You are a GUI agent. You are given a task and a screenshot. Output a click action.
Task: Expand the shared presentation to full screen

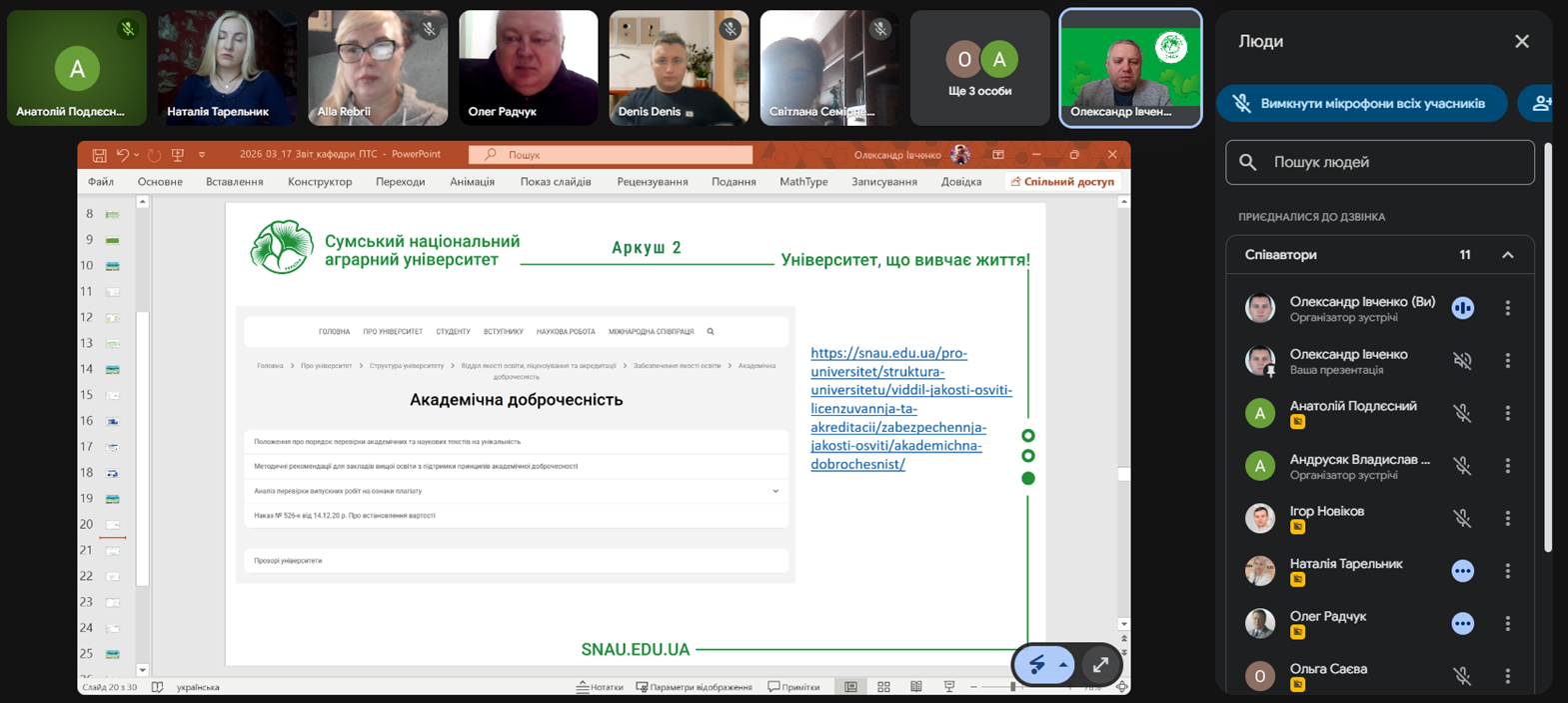[x=1100, y=665]
